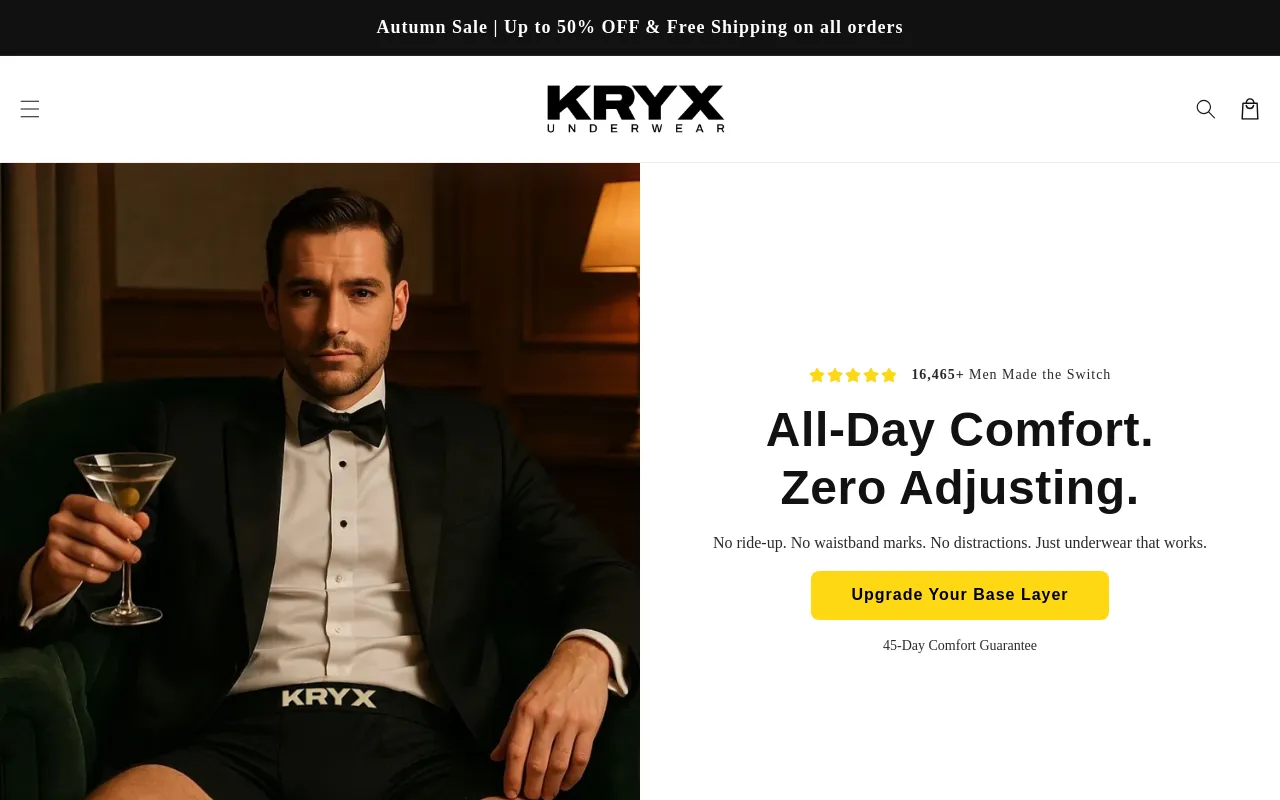
Task: Click the Free Shipping text in the banner
Action: [x=727, y=27]
